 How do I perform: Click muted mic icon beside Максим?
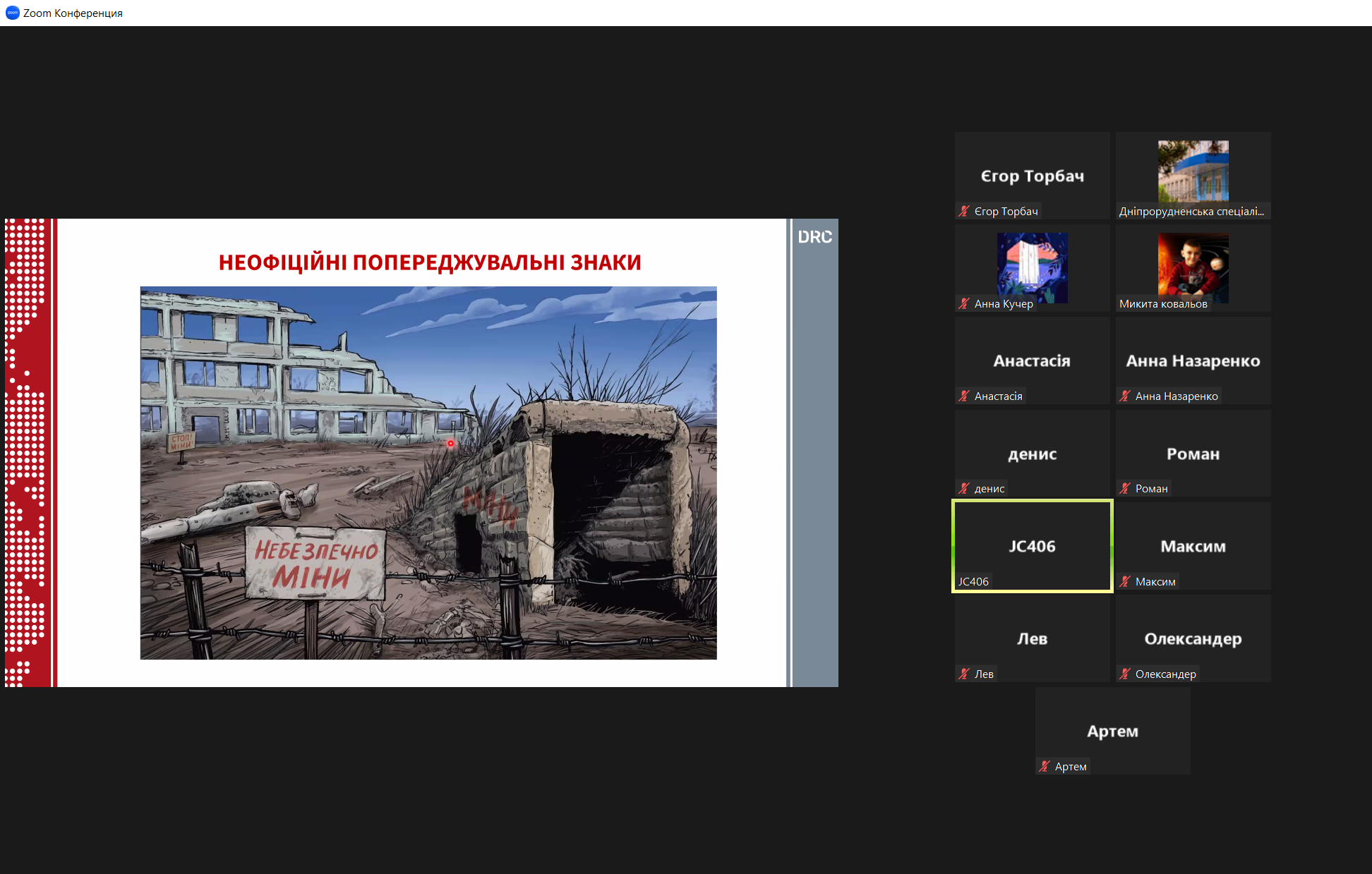point(1125,581)
